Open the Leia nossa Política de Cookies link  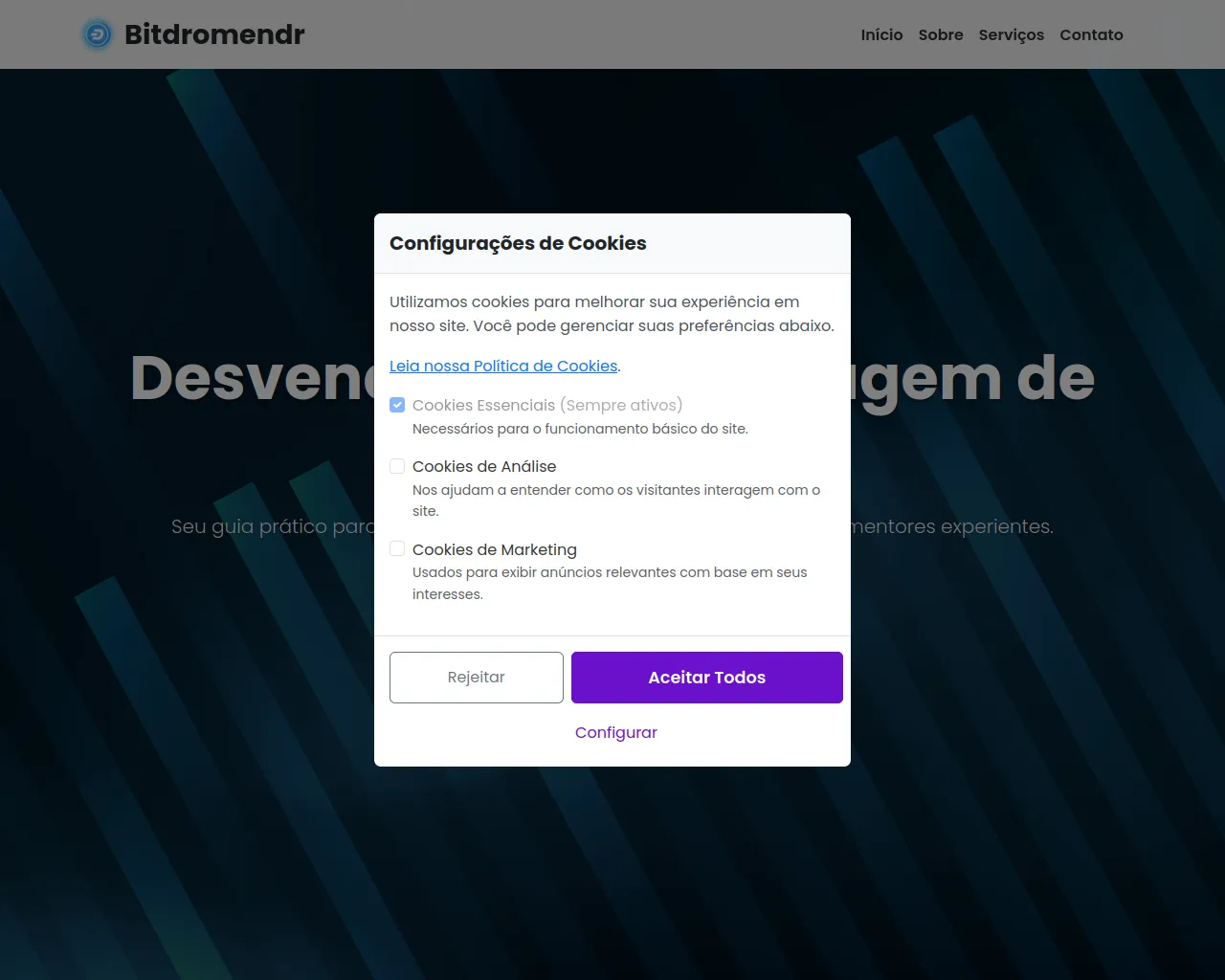coord(503,366)
